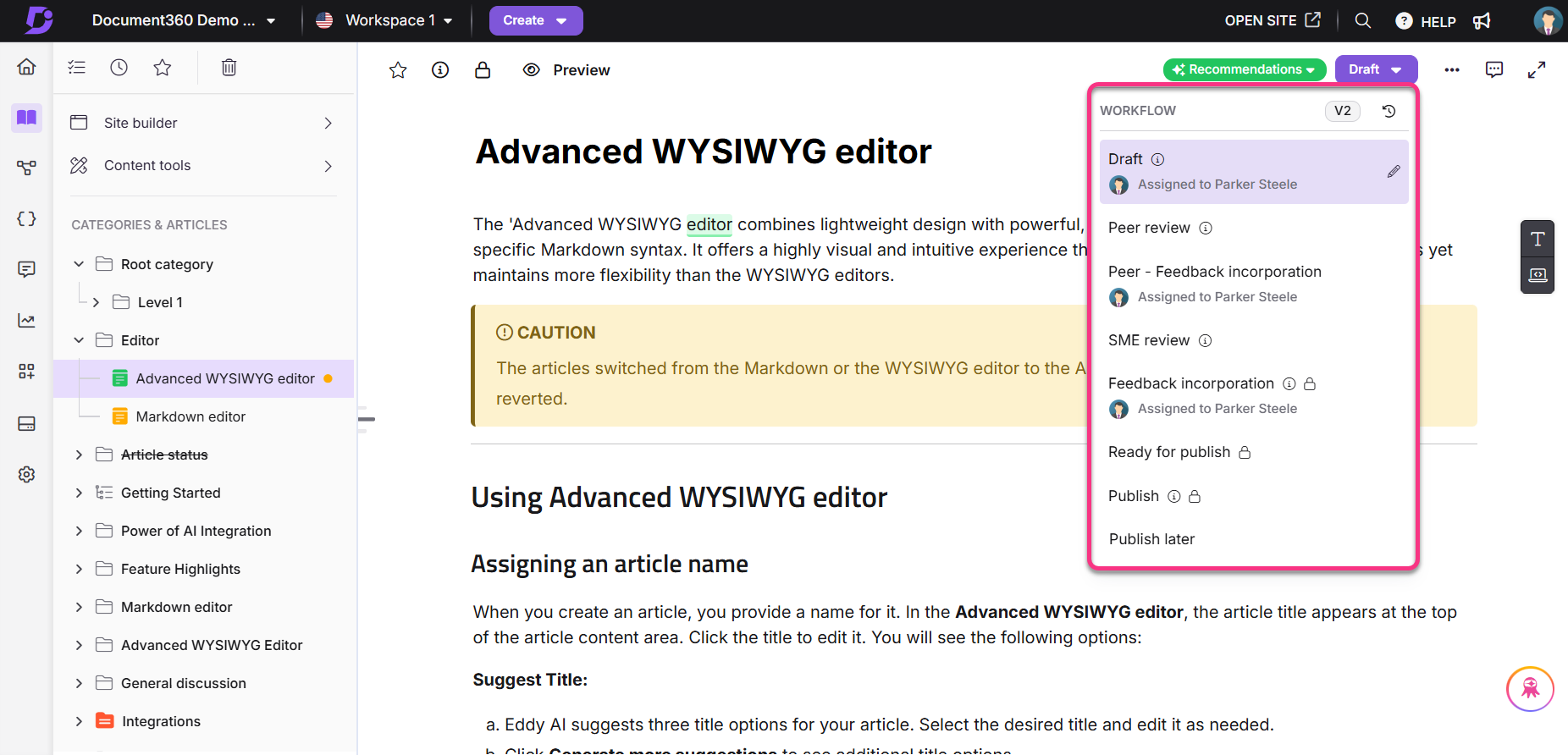Click the HELP button
The image size is (1568, 755).
1426,21
